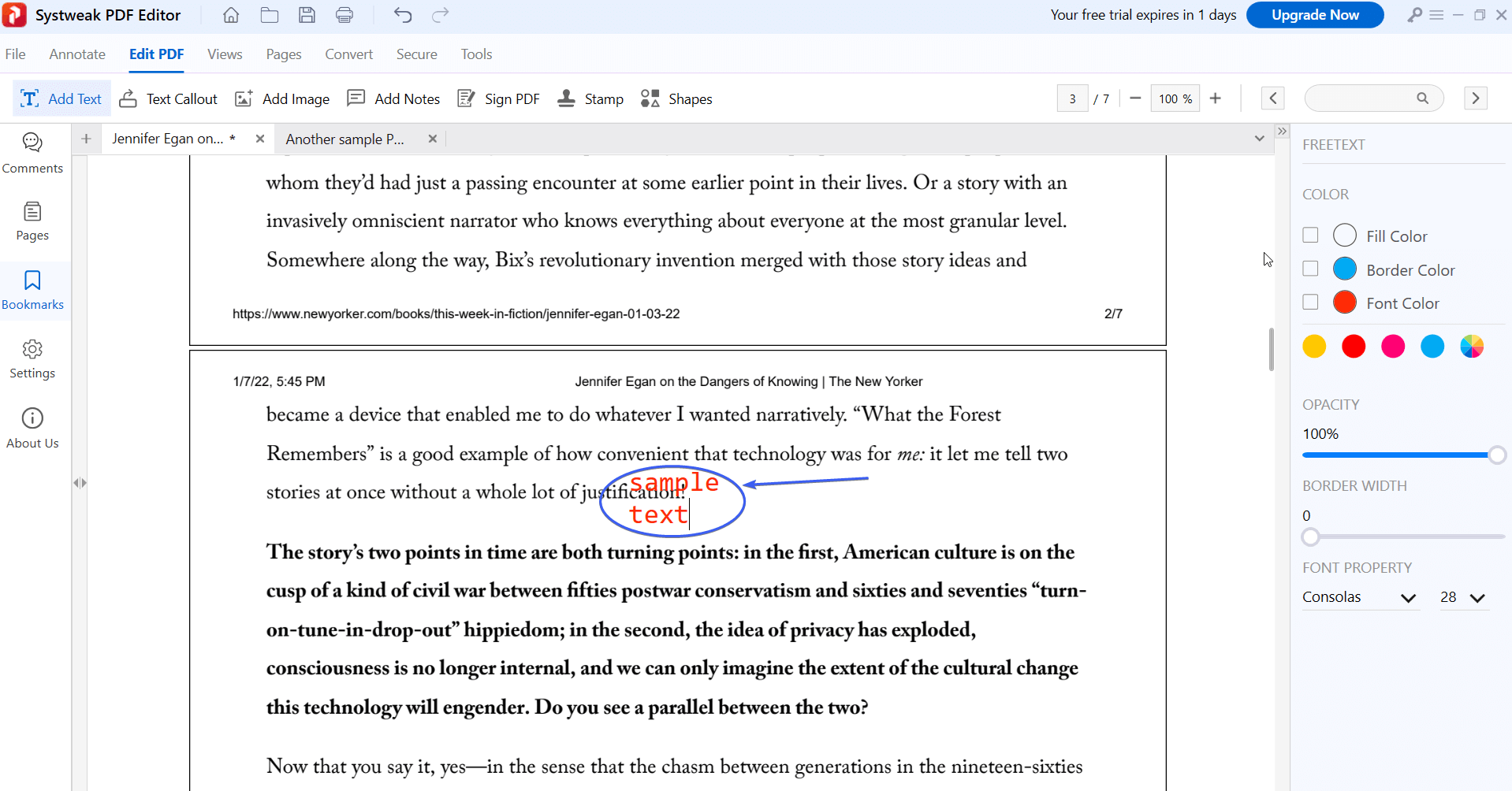The width and height of the screenshot is (1512, 791).
Task: Open the Consolas font dropdown
Action: pyautogui.click(x=1360, y=597)
